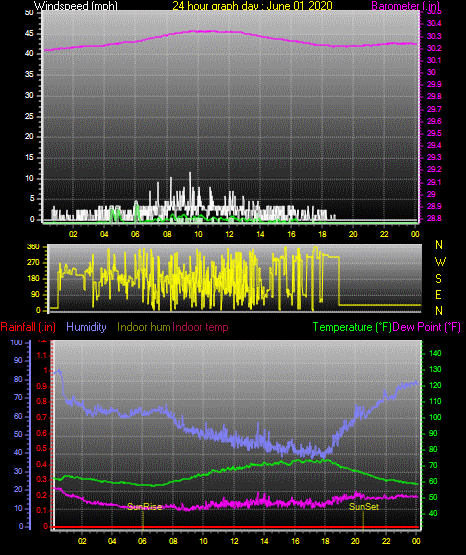
Task: Click the 18 hour label under windspeed chart
Action: pyautogui.click(x=322, y=234)
